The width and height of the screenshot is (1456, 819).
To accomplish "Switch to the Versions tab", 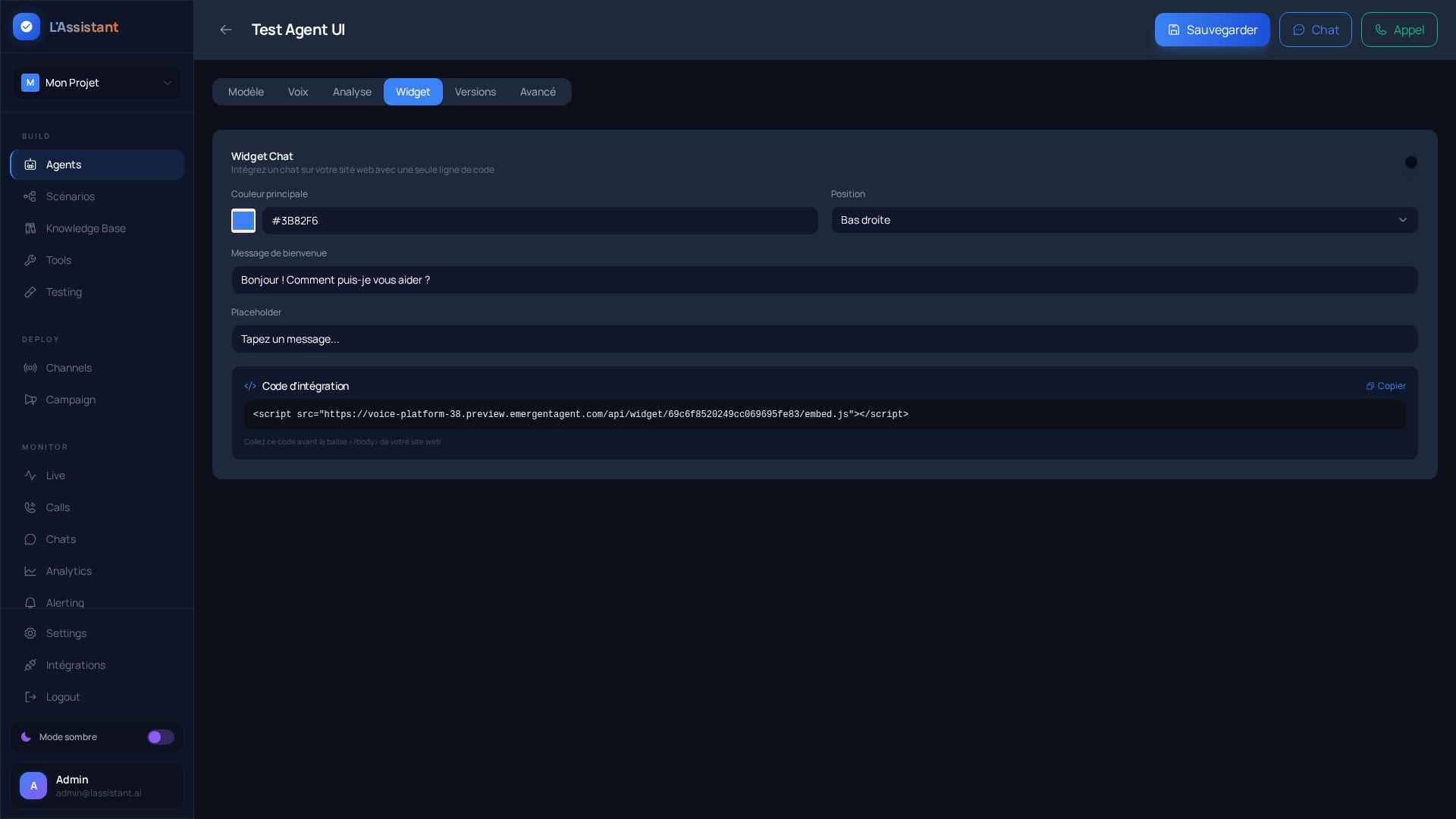I will point(475,92).
